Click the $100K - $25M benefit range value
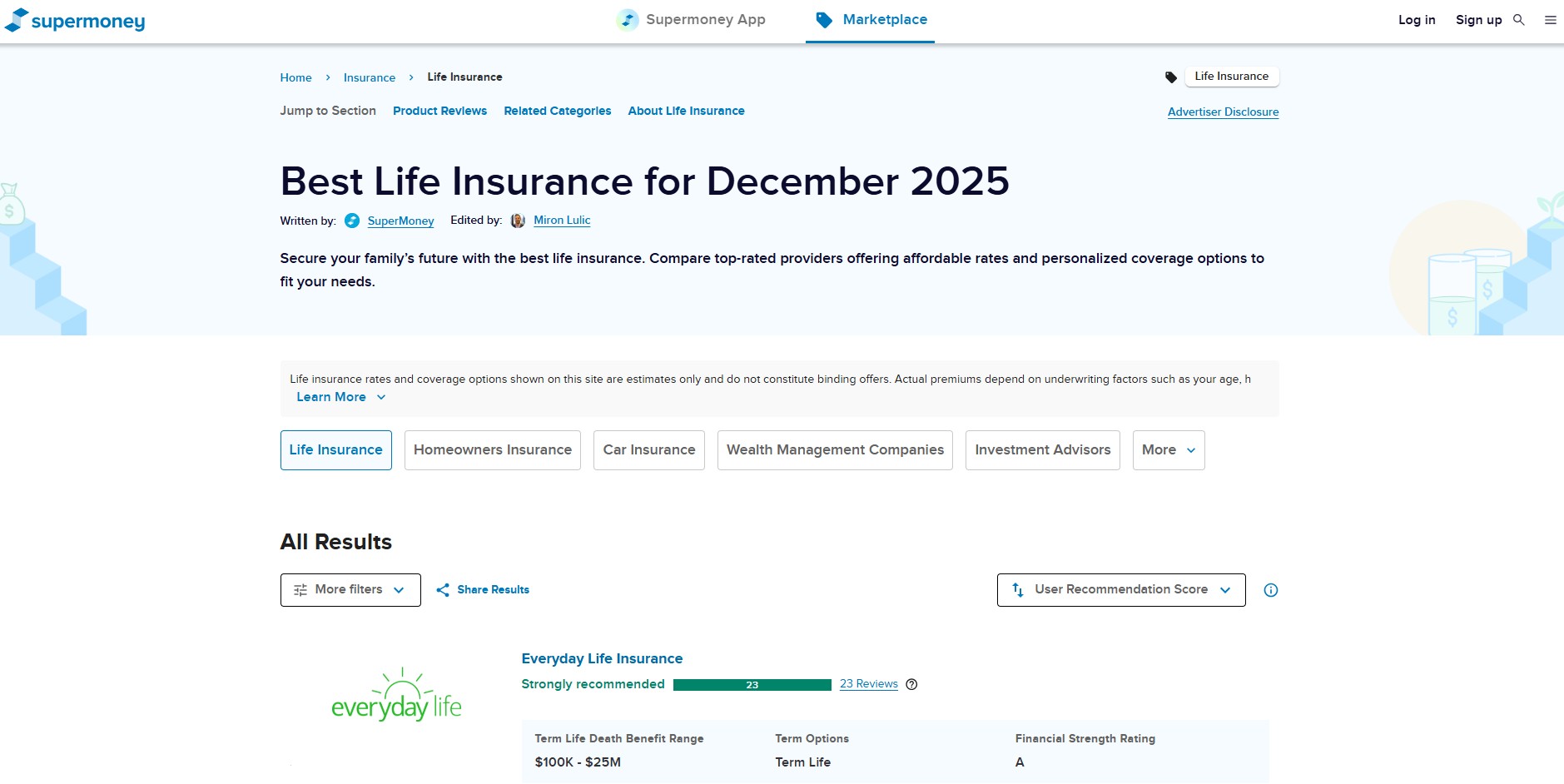The image size is (1564, 784). pyautogui.click(x=578, y=762)
